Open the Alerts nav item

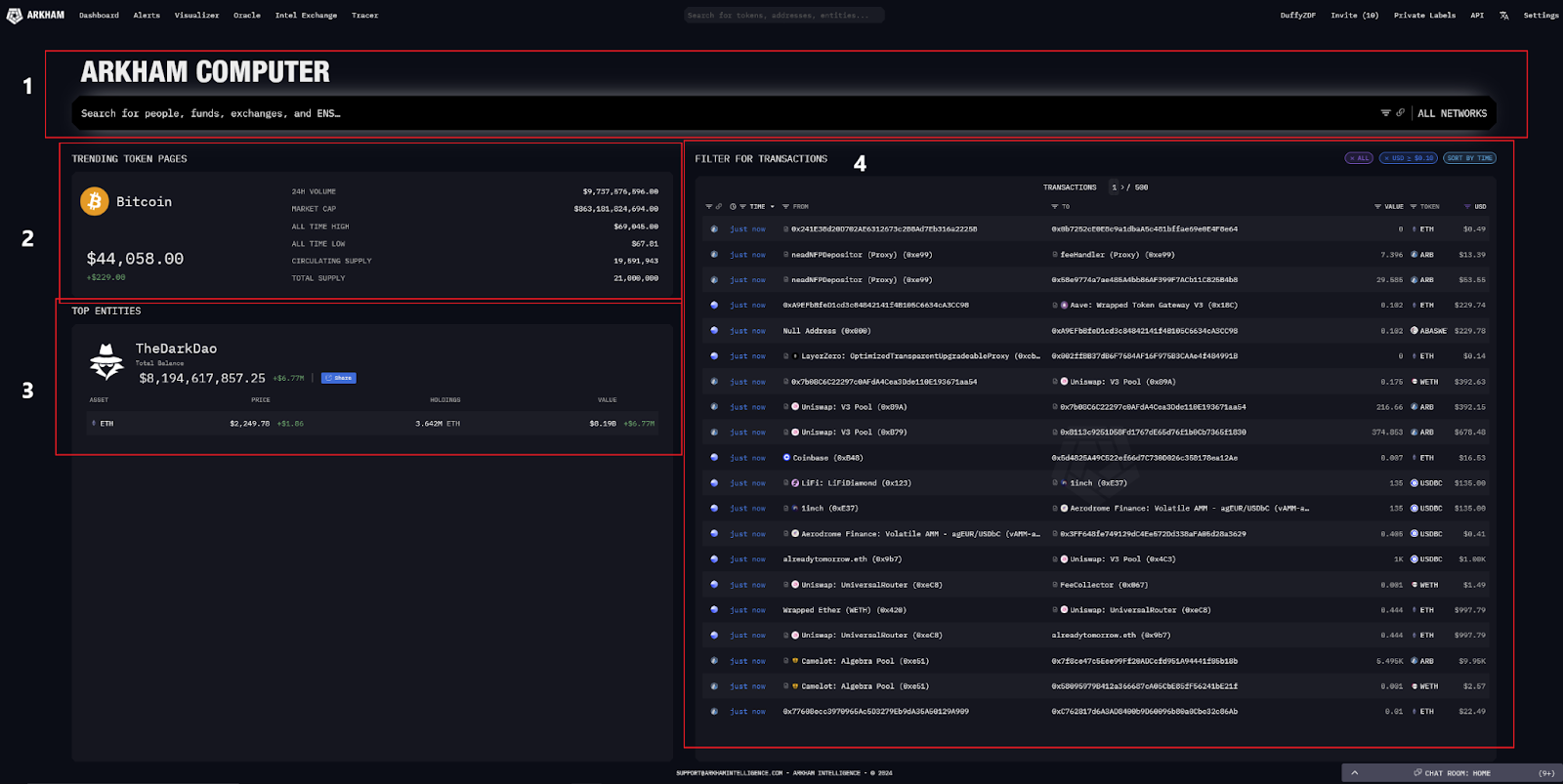[147, 16]
